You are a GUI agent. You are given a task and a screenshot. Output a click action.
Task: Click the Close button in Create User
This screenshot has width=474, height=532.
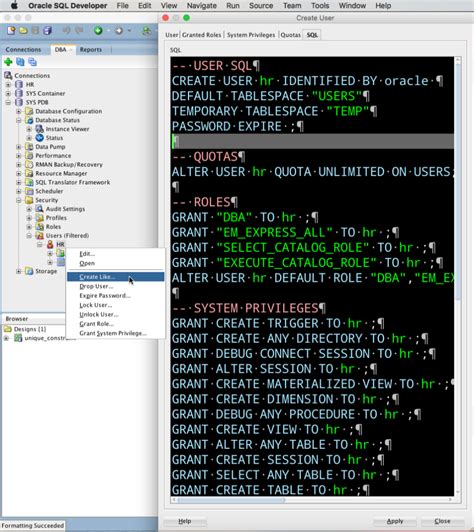click(x=442, y=521)
